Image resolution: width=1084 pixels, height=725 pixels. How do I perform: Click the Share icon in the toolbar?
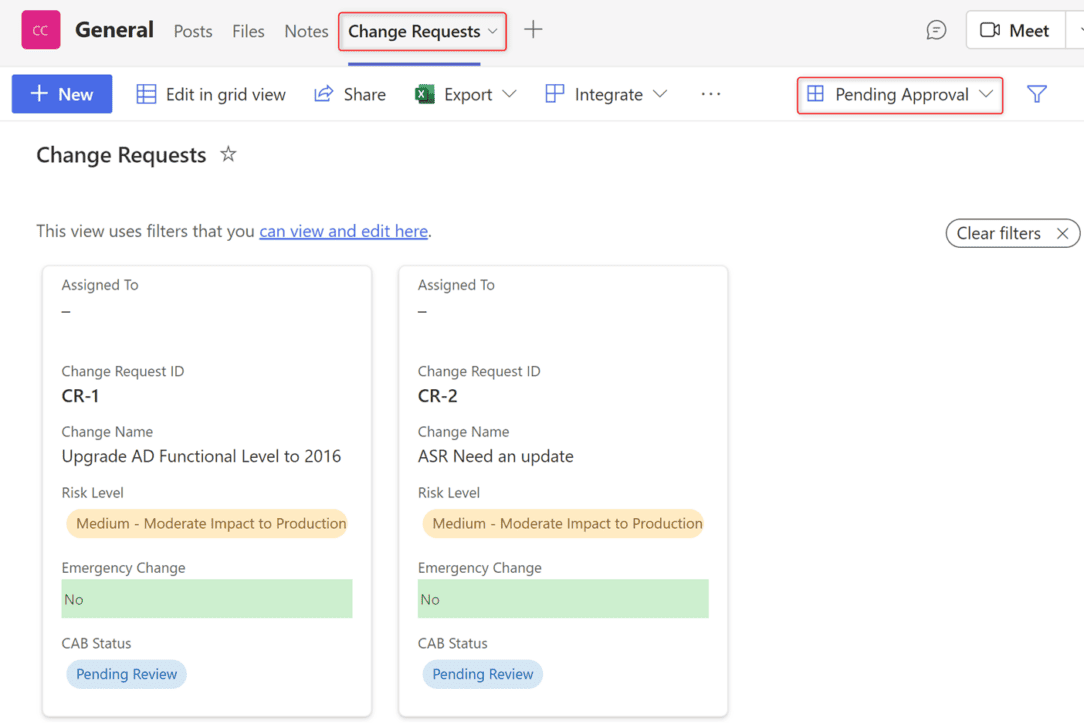322,93
